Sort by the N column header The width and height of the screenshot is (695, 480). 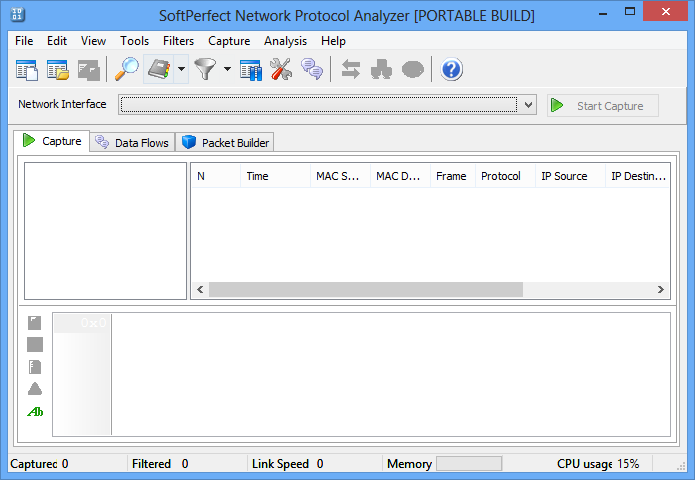click(x=216, y=176)
